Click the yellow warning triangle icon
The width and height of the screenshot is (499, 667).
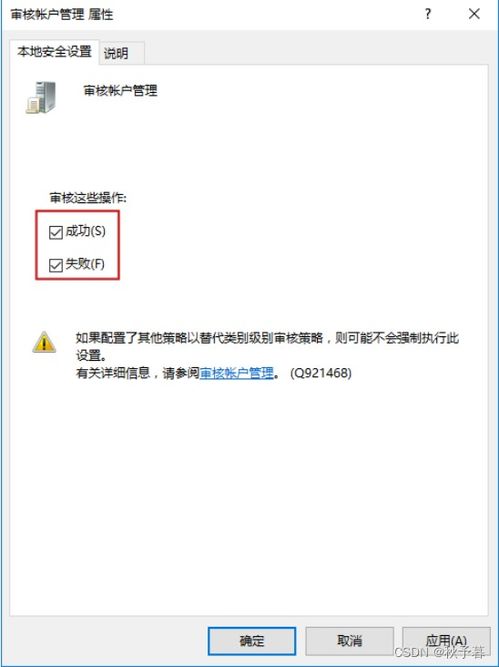(x=44, y=342)
